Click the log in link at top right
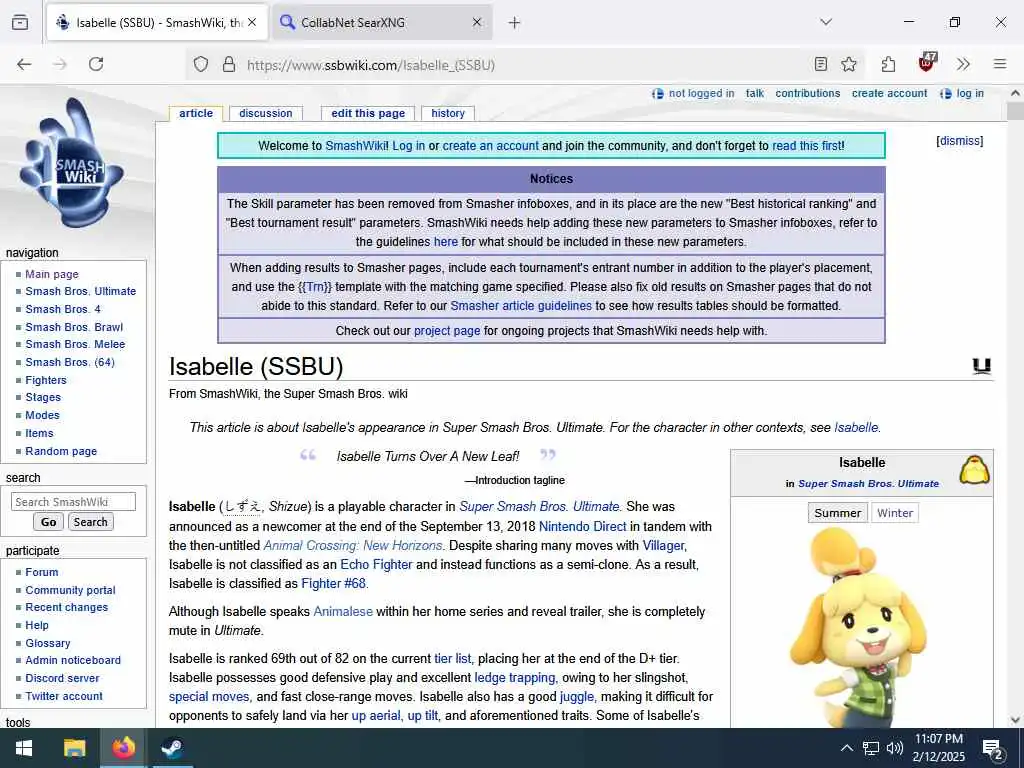This screenshot has width=1024, height=768. click(970, 93)
